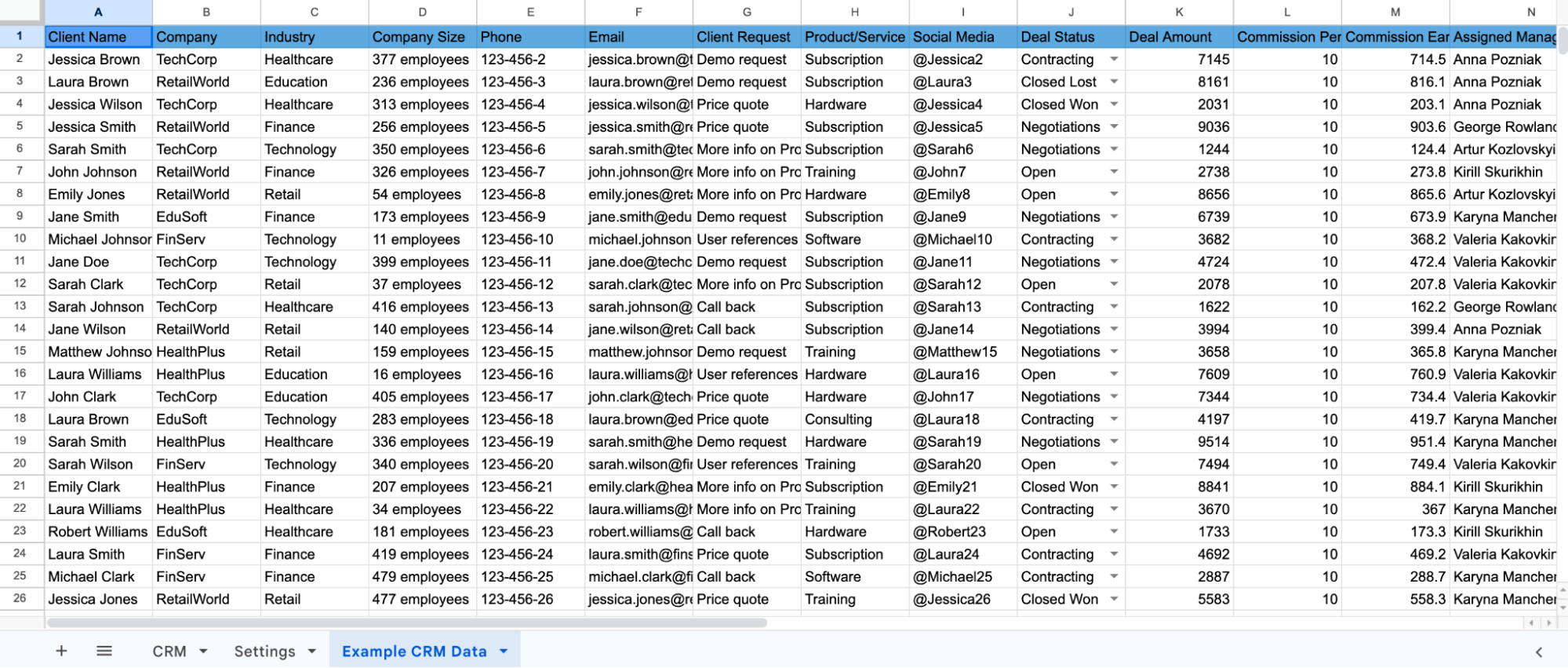Select Robert Williams client name cell
This screenshot has width=1568, height=668.
pos(98,531)
